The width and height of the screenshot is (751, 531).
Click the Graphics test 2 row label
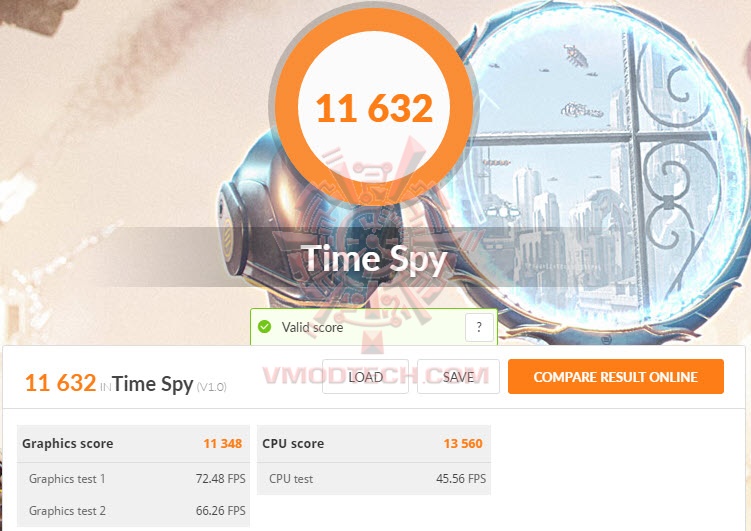click(x=67, y=511)
